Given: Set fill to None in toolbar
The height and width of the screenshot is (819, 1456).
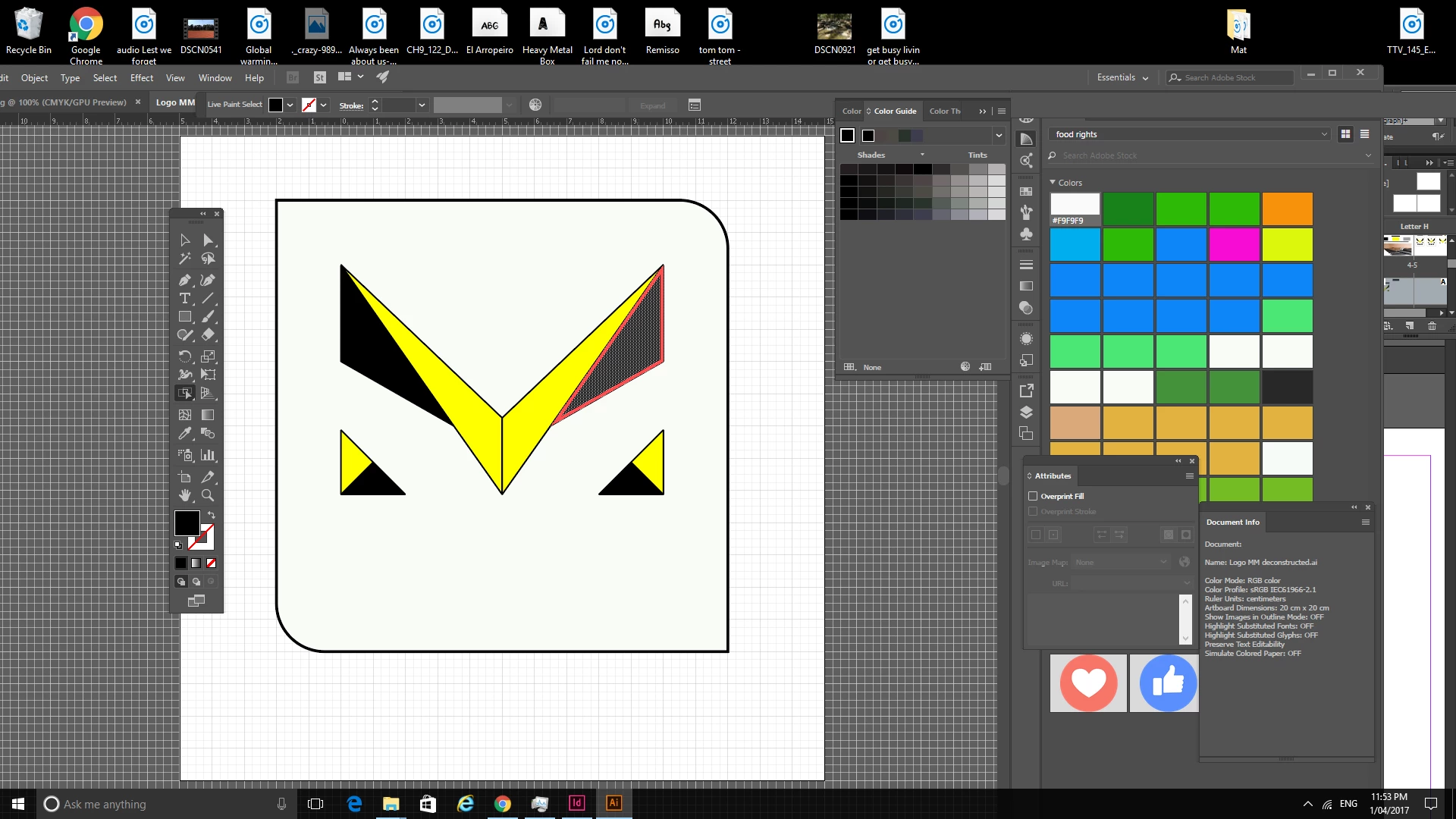Looking at the screenshot, I should click(212, 563).
